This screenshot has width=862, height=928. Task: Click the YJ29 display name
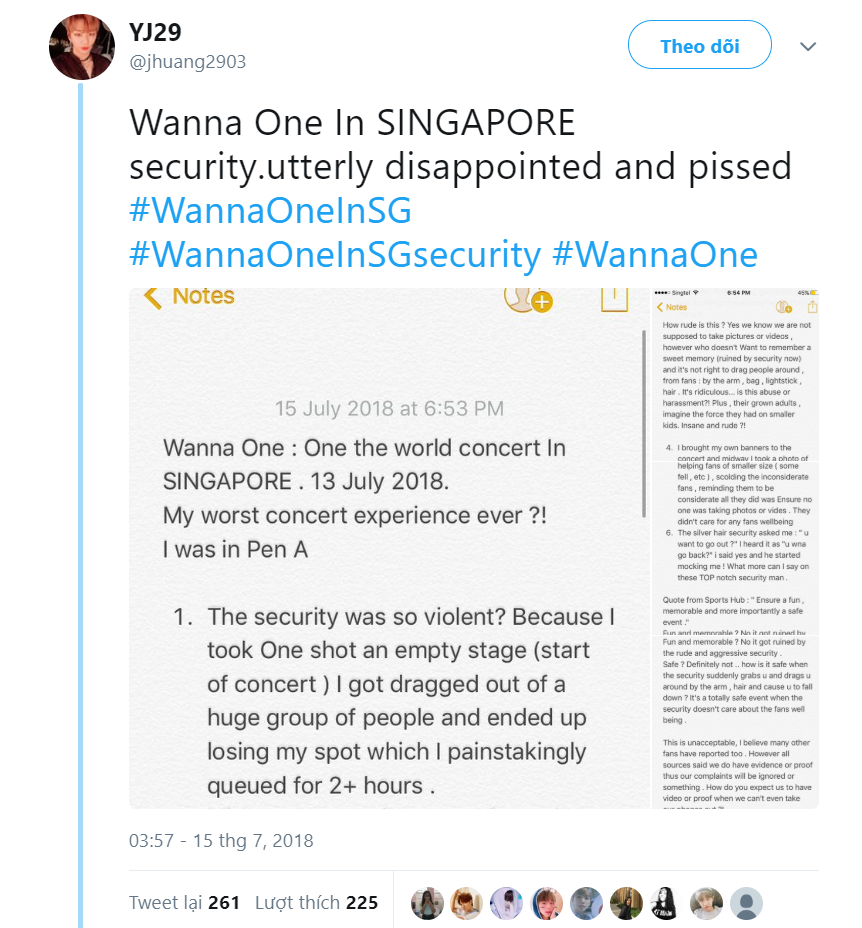156,32
